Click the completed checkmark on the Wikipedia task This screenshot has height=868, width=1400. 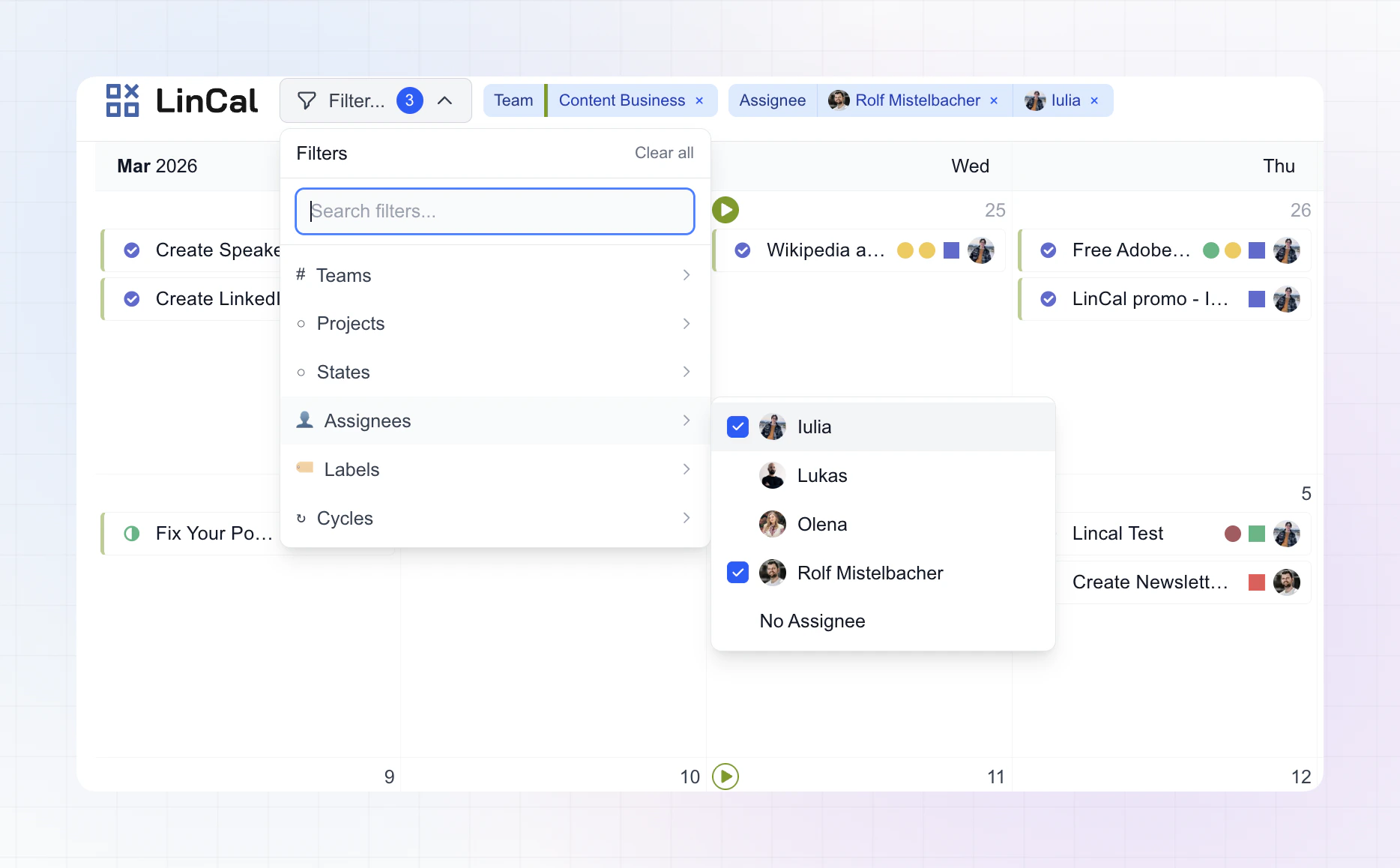(743, 250)
